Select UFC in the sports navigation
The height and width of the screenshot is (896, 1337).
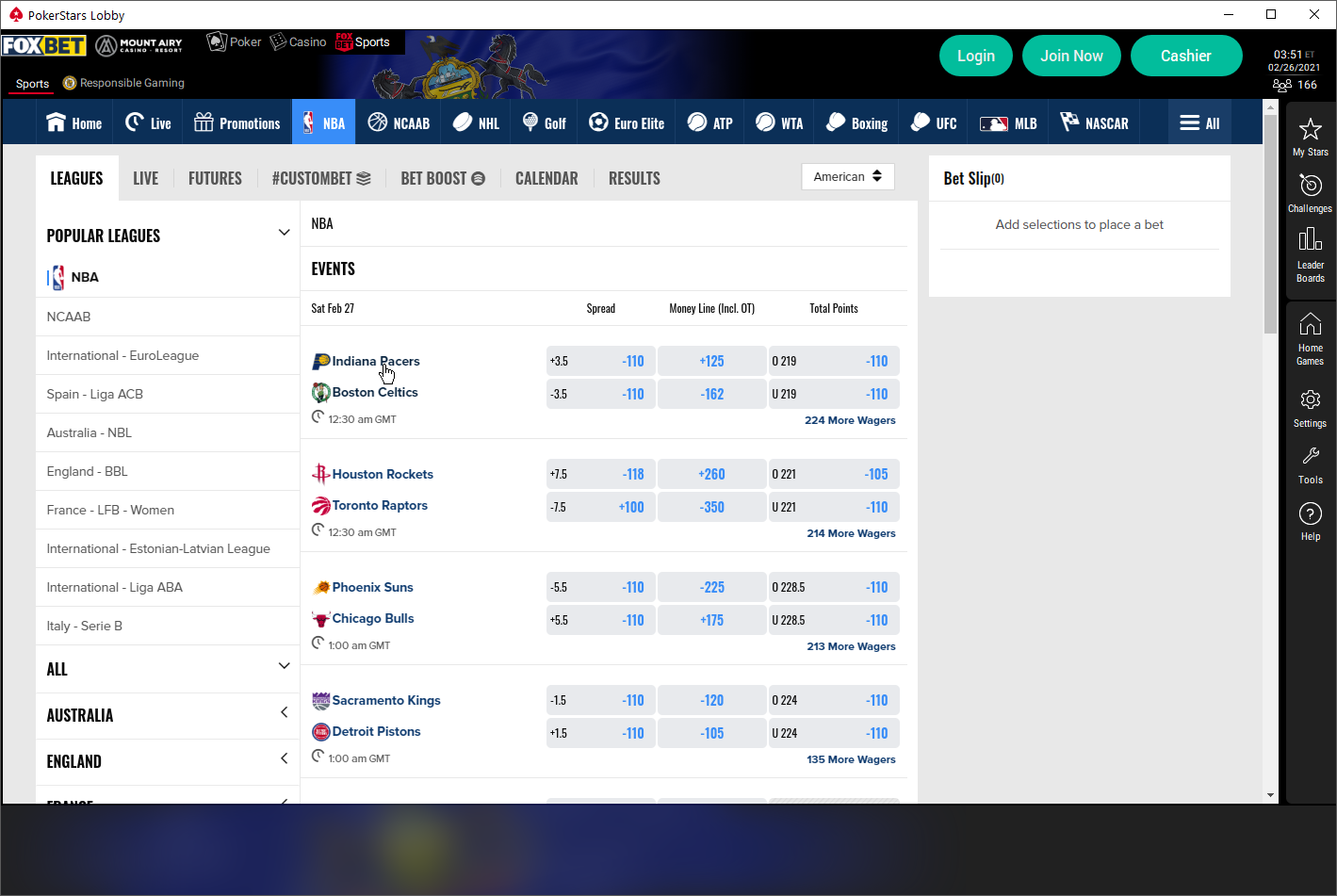tap(934, 122)
